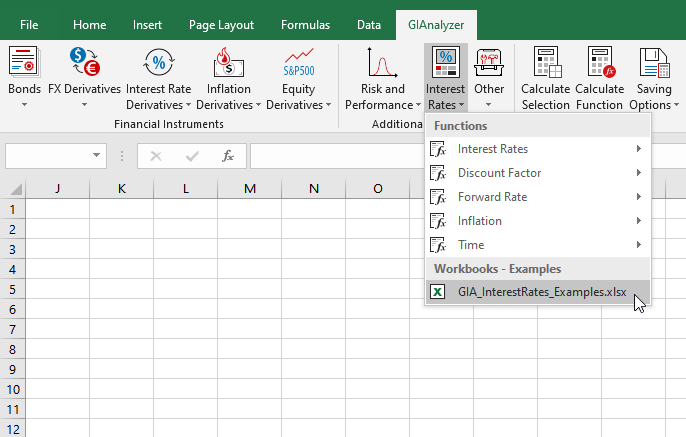686x437 pixels.
Task: Click the formula bar resize dots handle
Action: (x=122, y=156)
